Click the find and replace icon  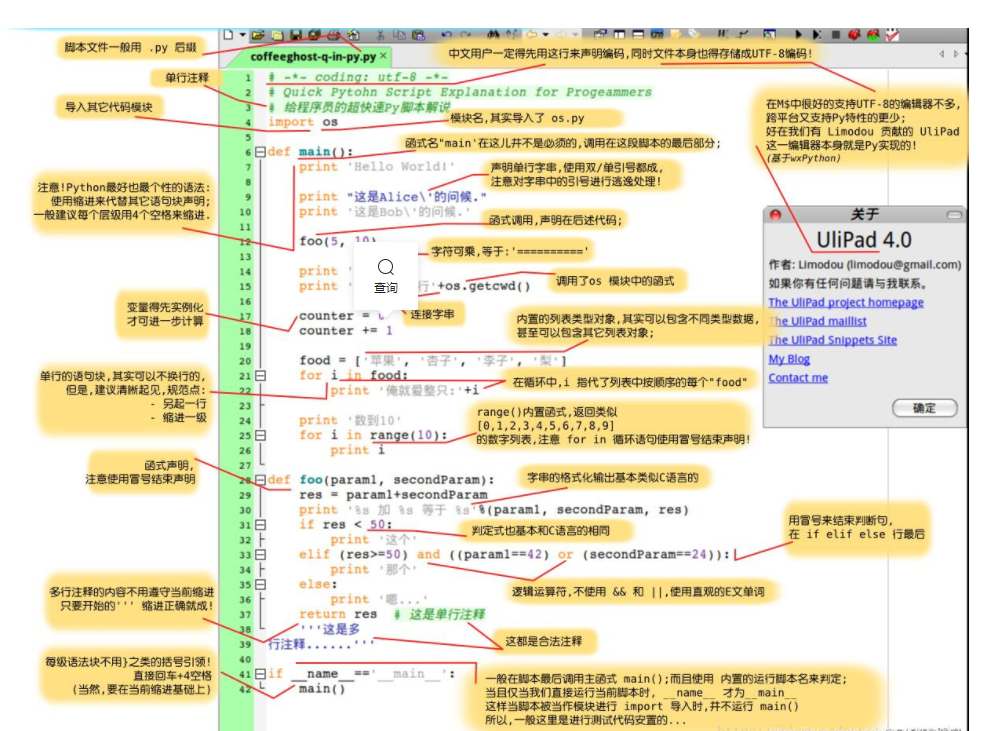tap(513, 34)
